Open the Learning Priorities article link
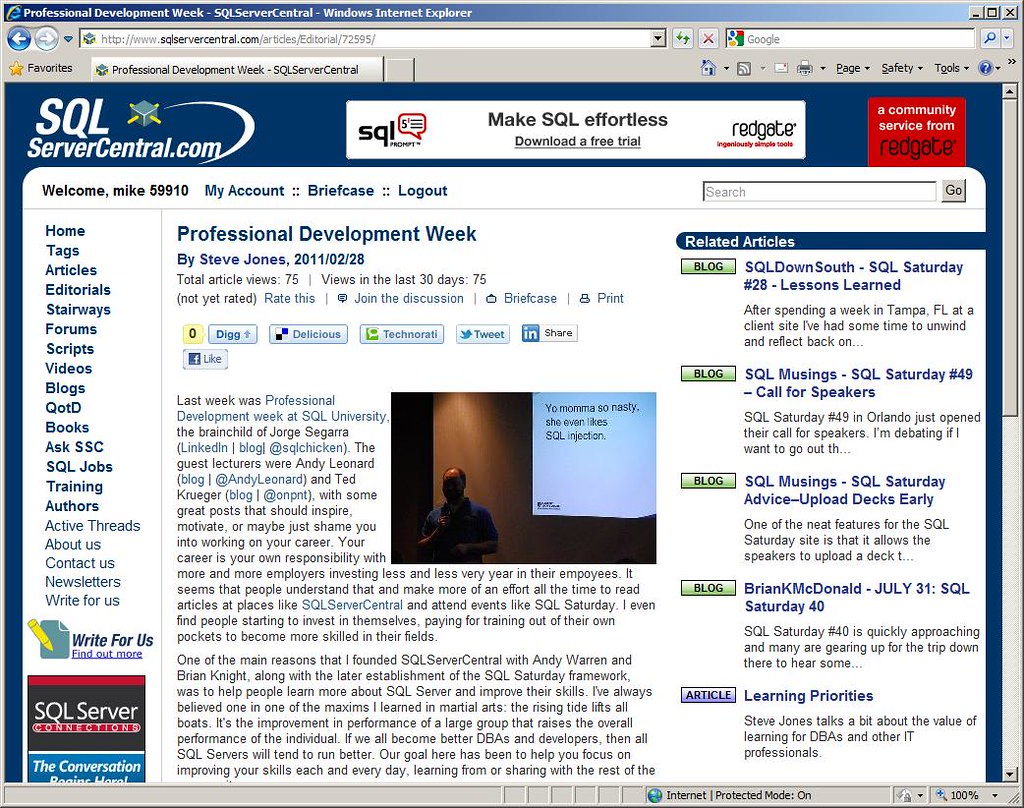 808,696
